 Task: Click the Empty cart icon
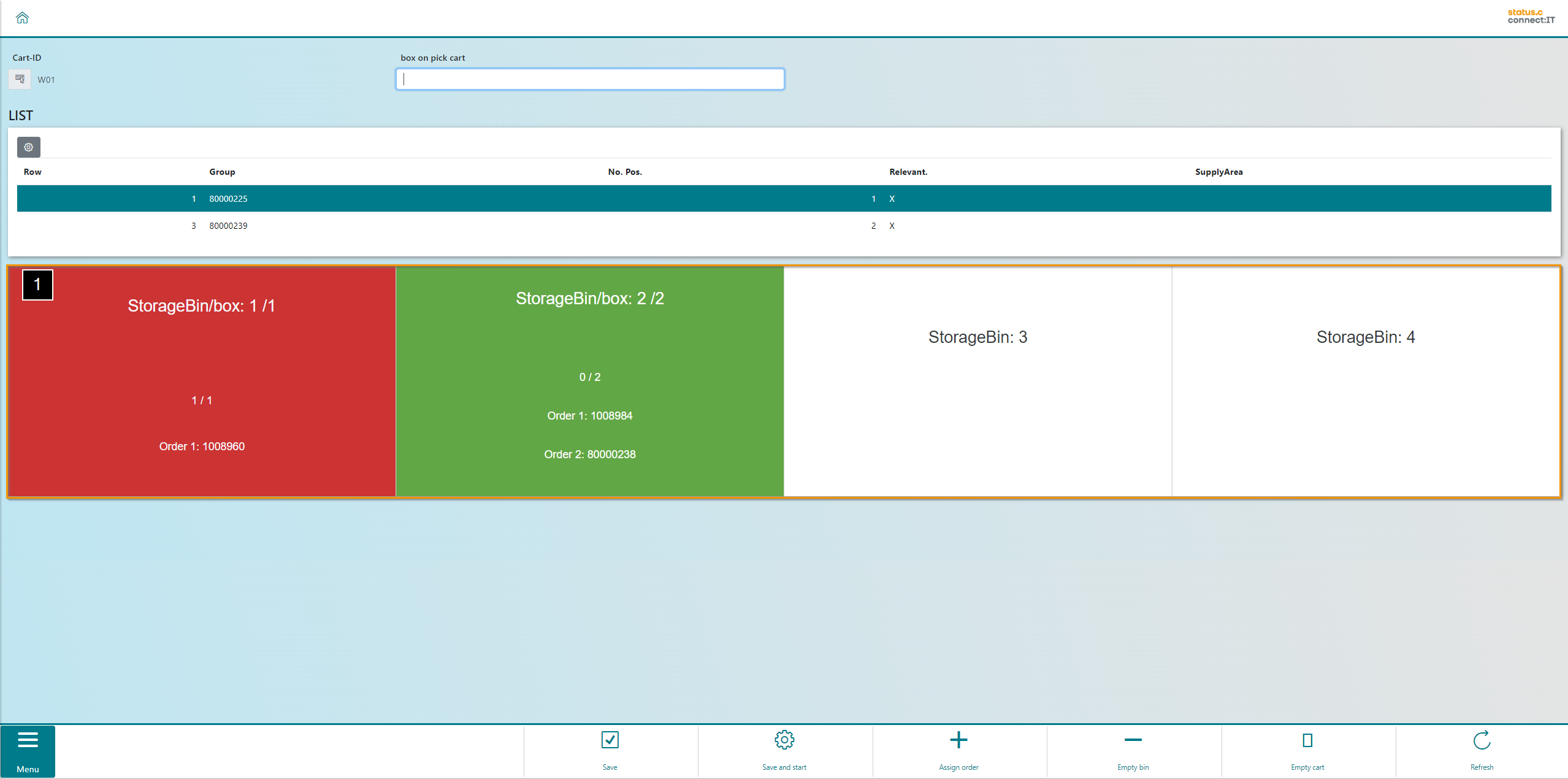point(1307,741)
